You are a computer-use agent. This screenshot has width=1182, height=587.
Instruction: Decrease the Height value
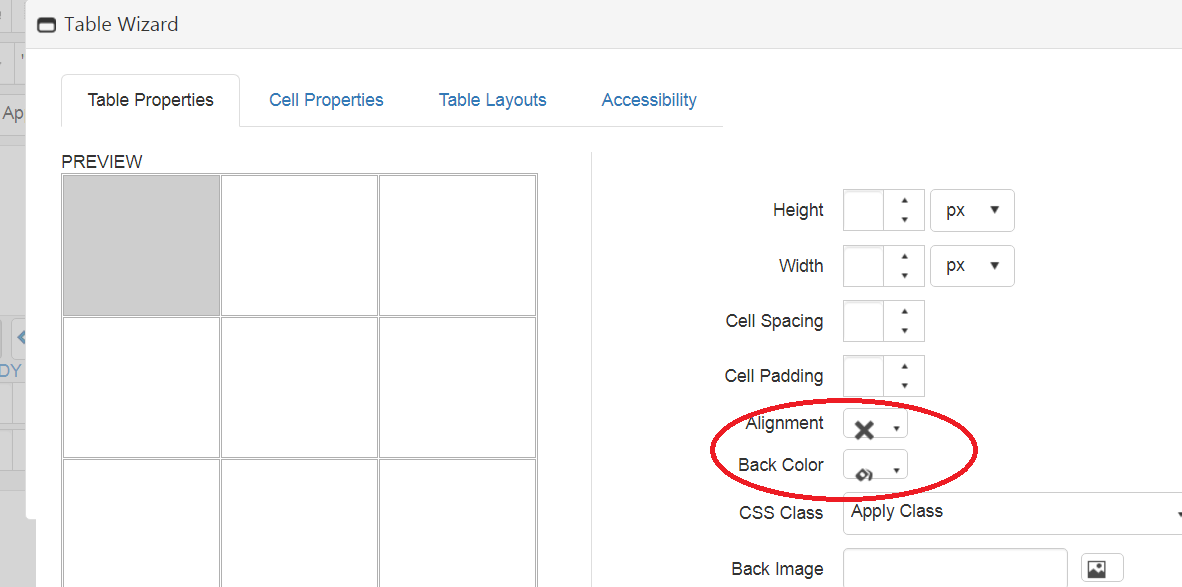[x=905, y=220]
